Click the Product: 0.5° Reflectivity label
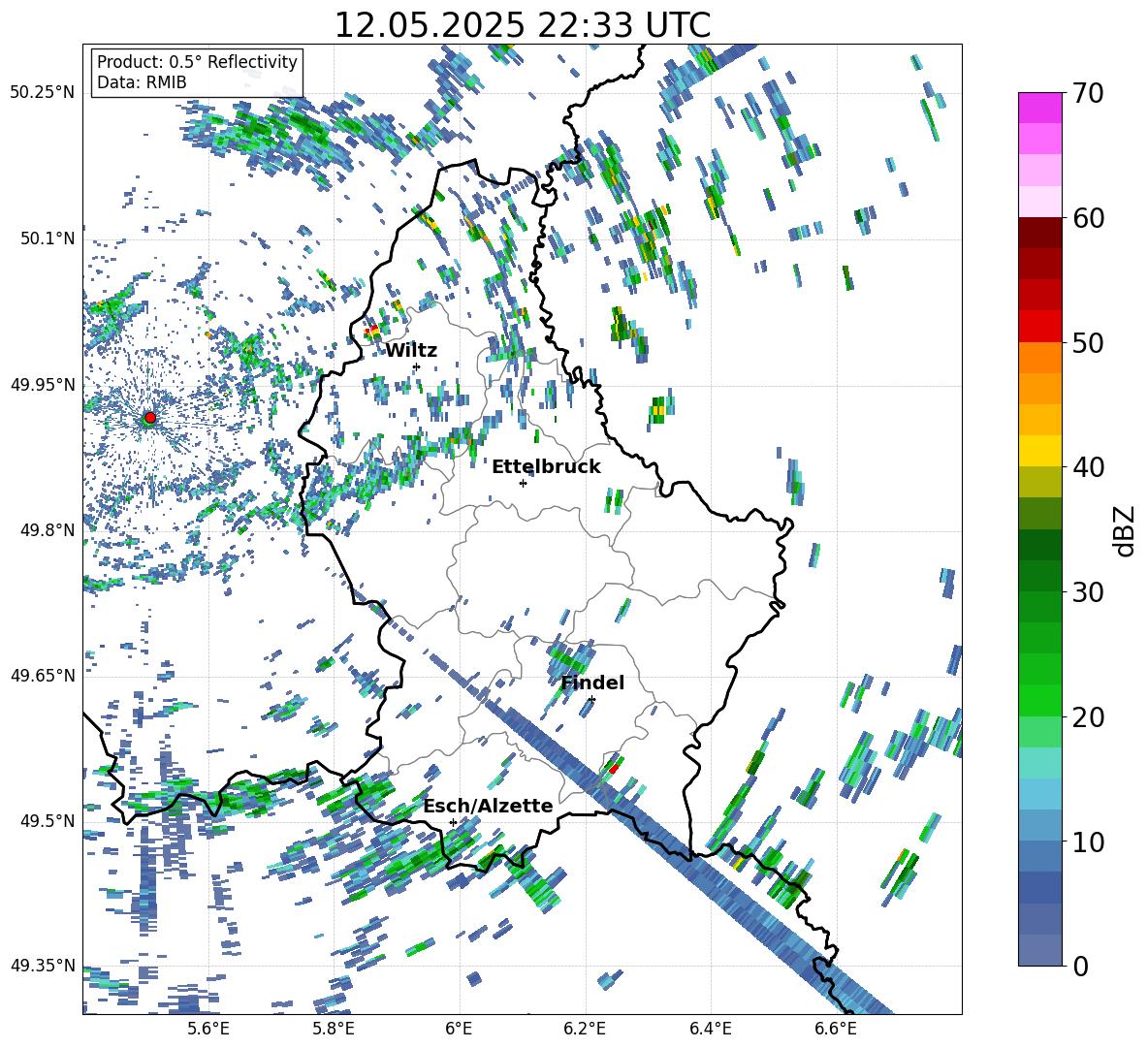Image resolution: width=1148 pixels, height=1048 pixels. coord(197,62)
